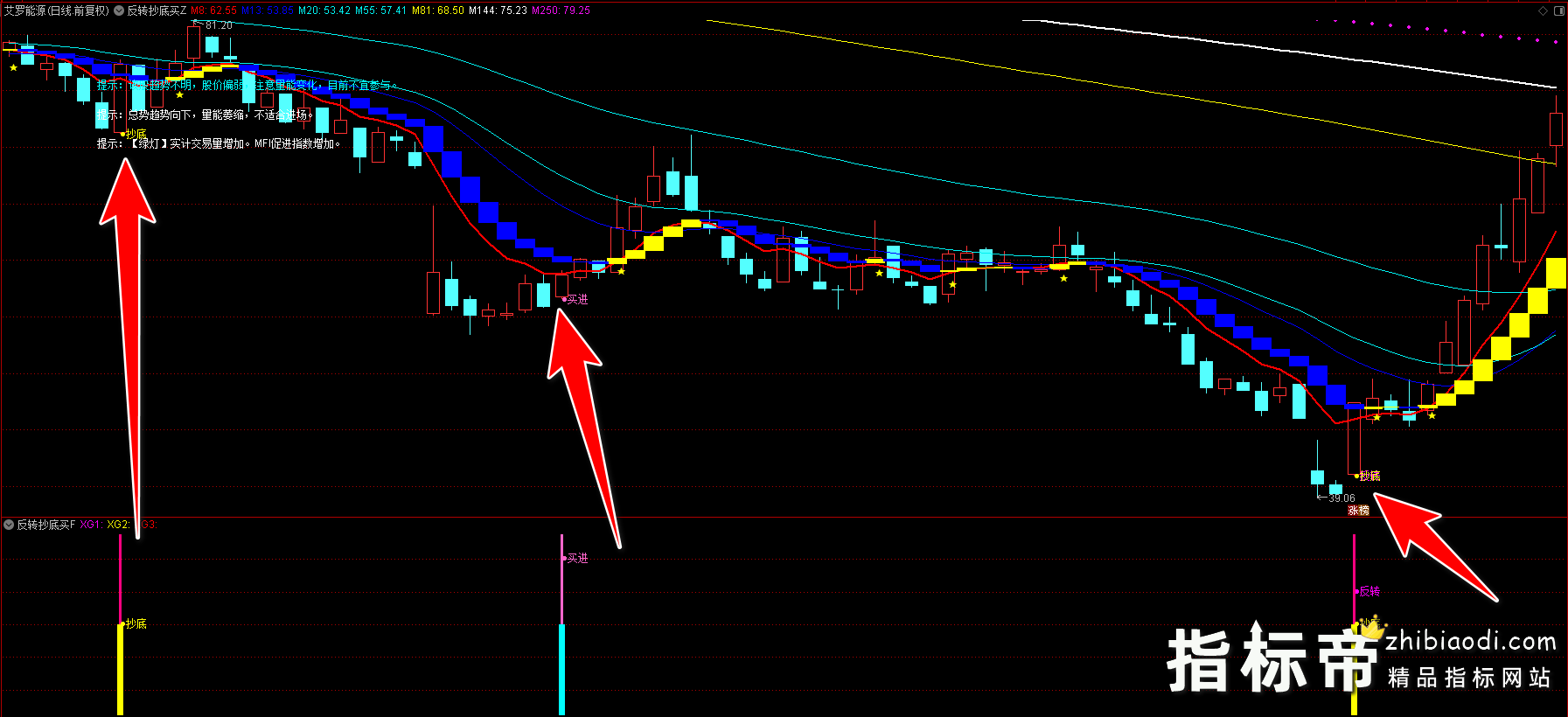Screen dimensions: 1568x717
Task: Click the 反转 signal label in sub-chart
Action: pos(1369,591)
